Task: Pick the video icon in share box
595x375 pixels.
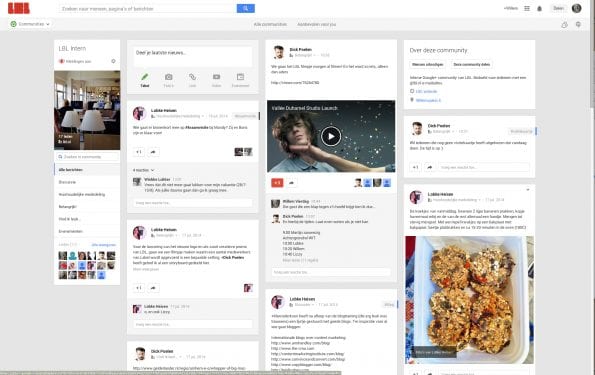Action: (216, 77)
